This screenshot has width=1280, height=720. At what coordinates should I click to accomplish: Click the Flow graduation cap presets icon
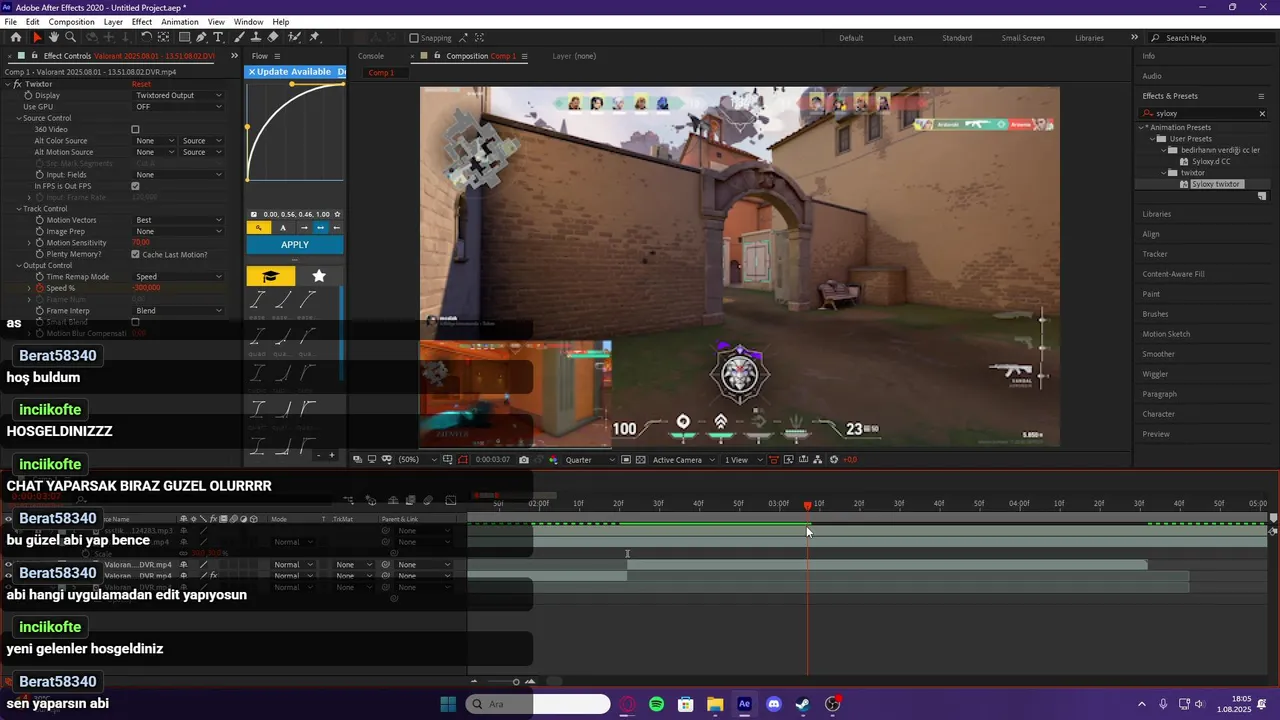[x=270, y=276]
